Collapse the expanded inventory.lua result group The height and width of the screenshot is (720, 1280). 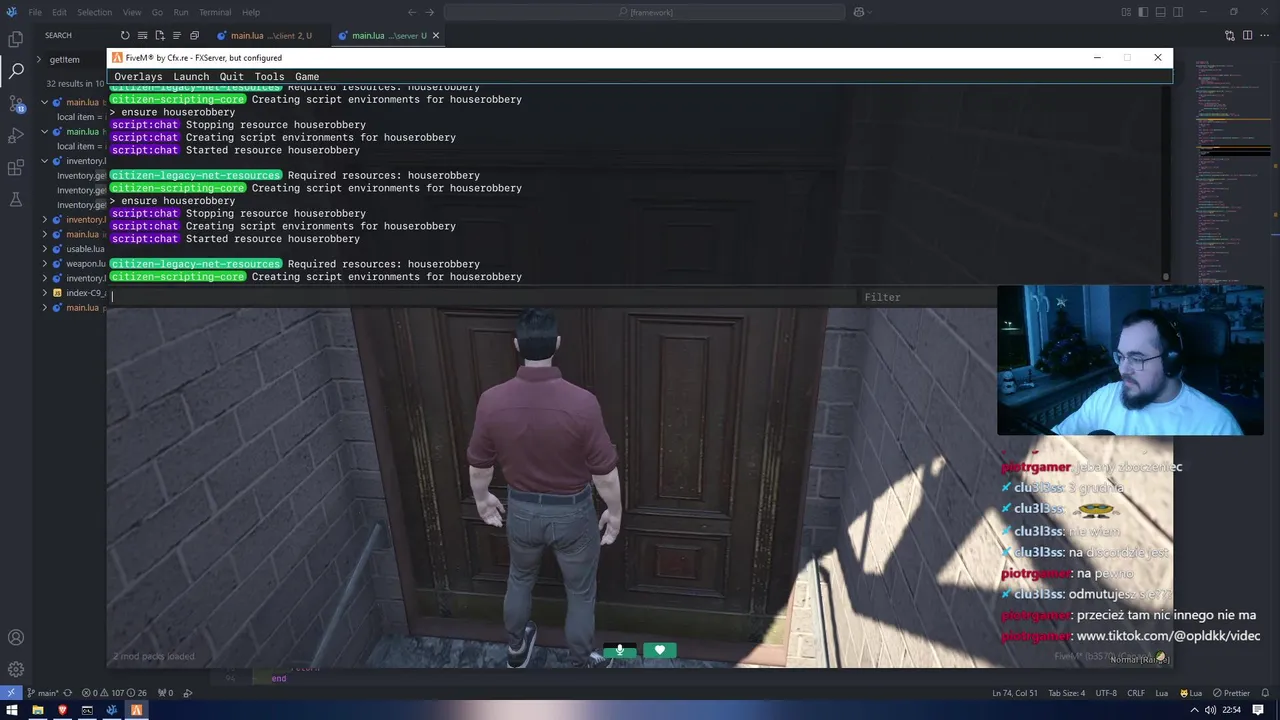point(44,160)
